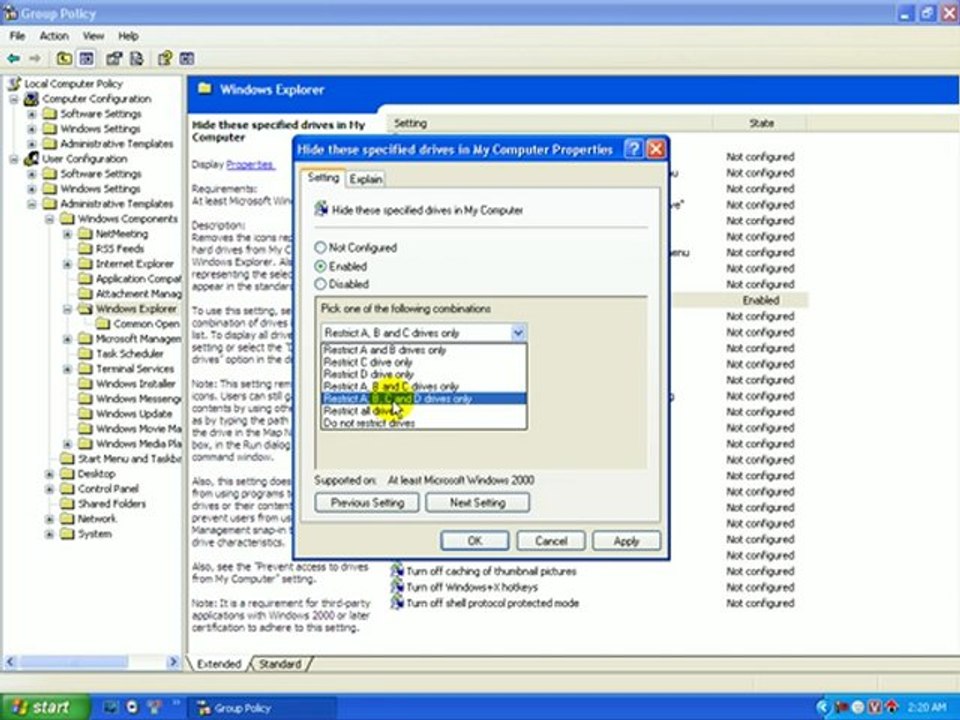Open the drive combinations dropdown arrow
960x720 pixels.
518,332
